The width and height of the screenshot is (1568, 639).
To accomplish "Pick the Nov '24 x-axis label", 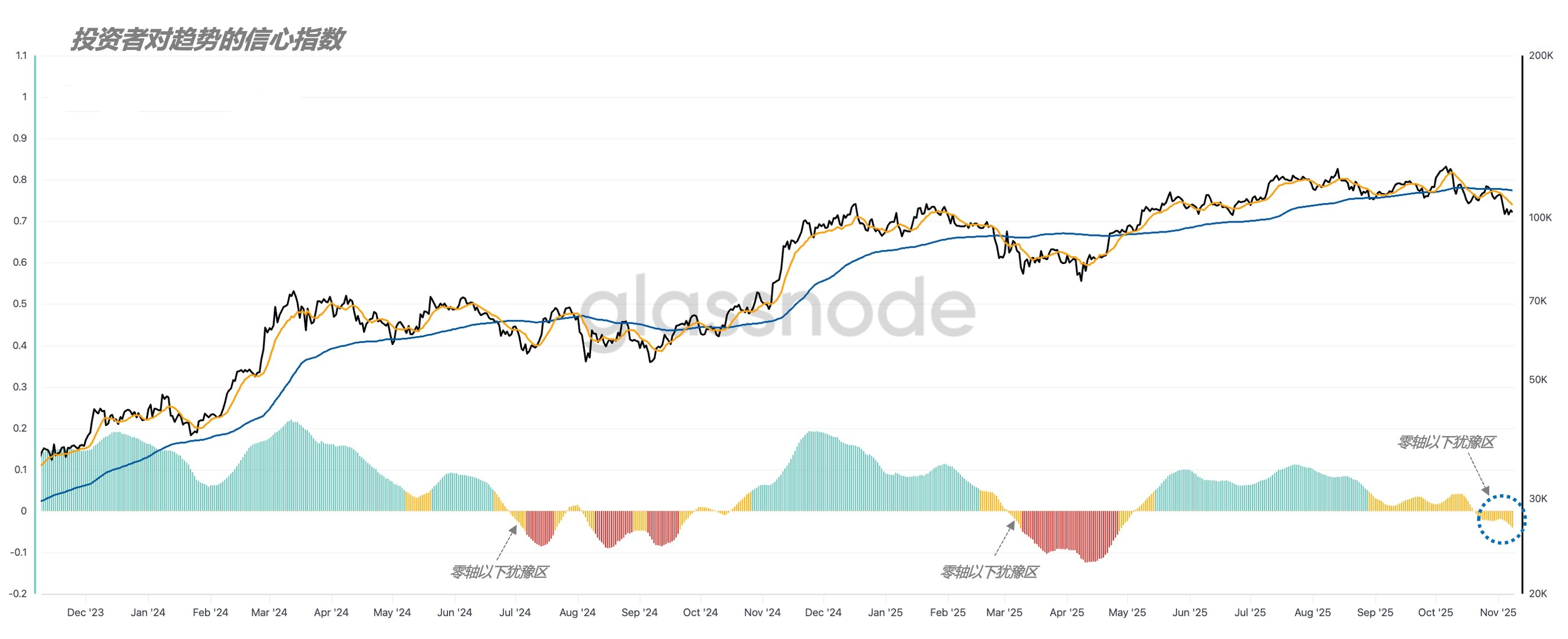I will coord(762,612).
